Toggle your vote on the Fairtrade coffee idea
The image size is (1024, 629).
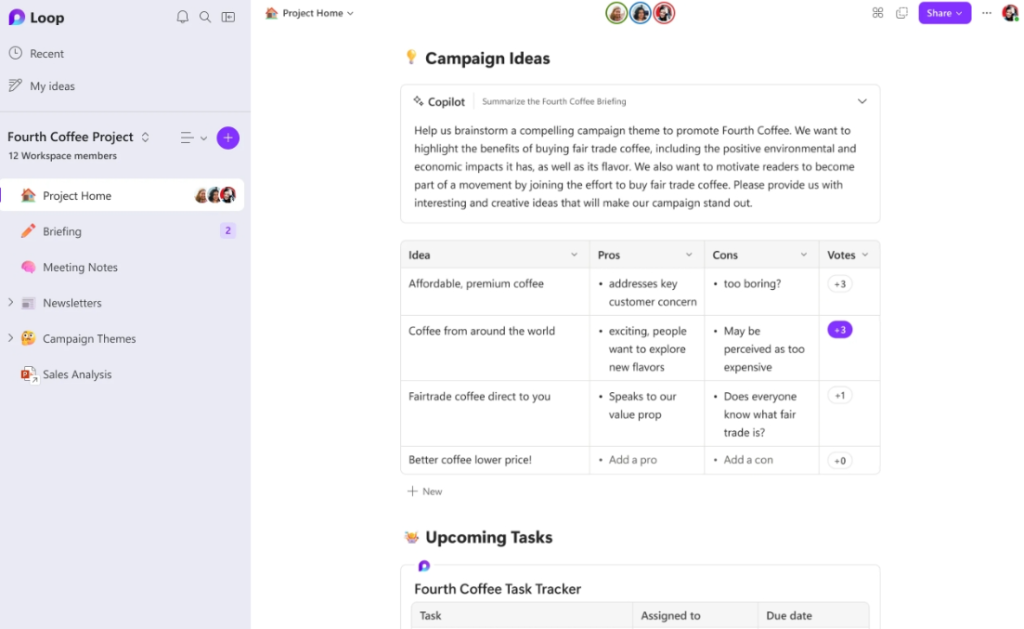[839, 395]
